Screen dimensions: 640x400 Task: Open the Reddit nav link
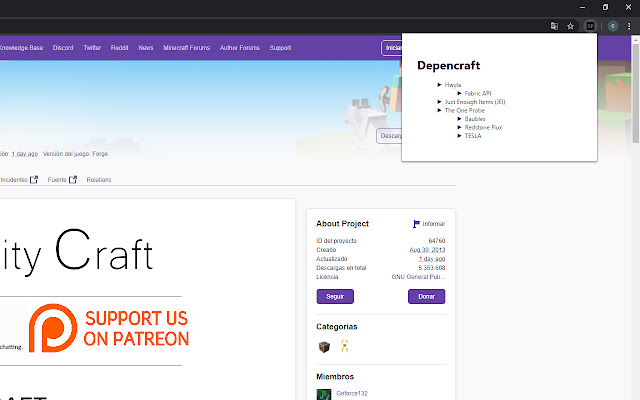click(119, 48)
